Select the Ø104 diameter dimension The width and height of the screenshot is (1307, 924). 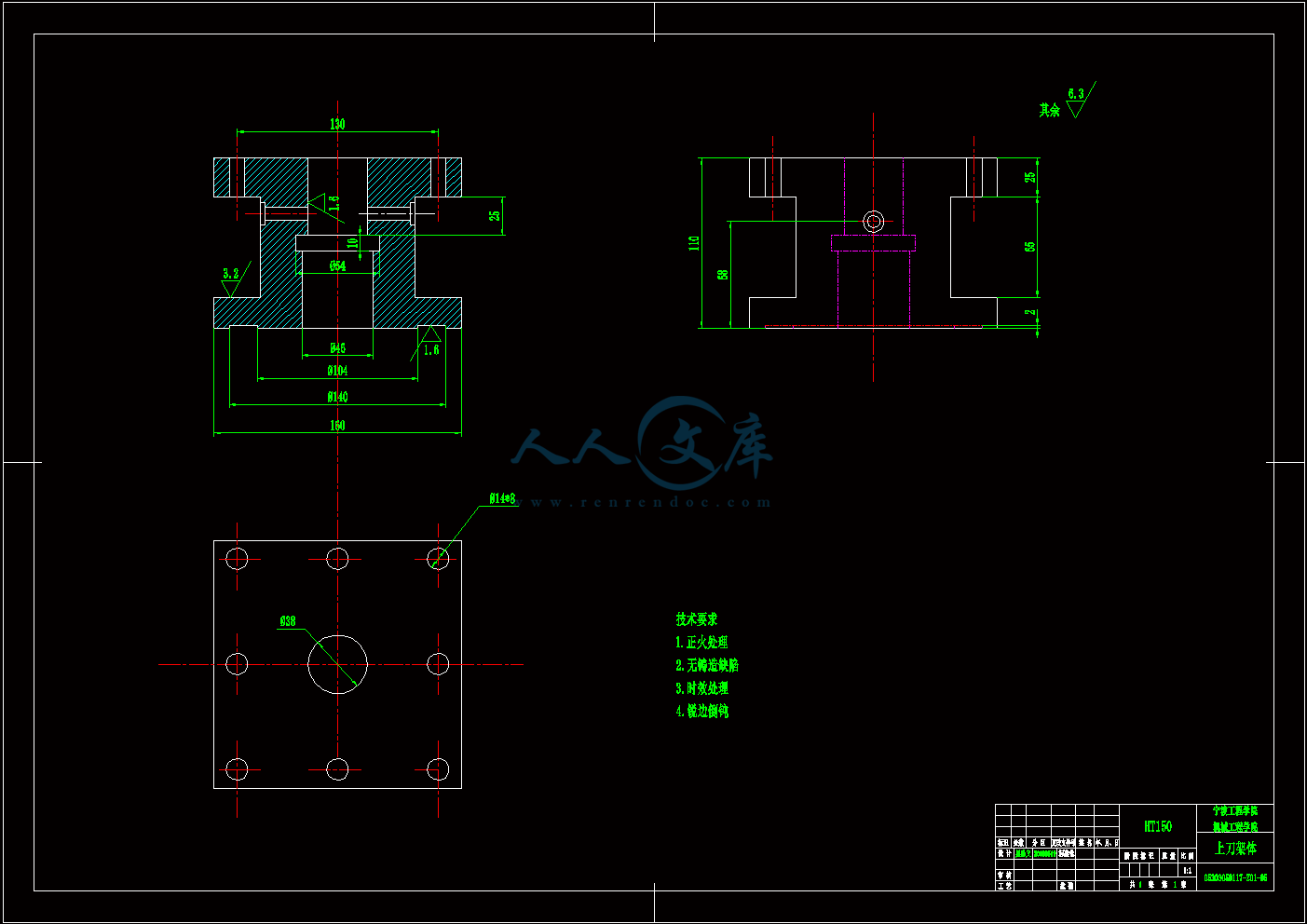coord(337,371)
